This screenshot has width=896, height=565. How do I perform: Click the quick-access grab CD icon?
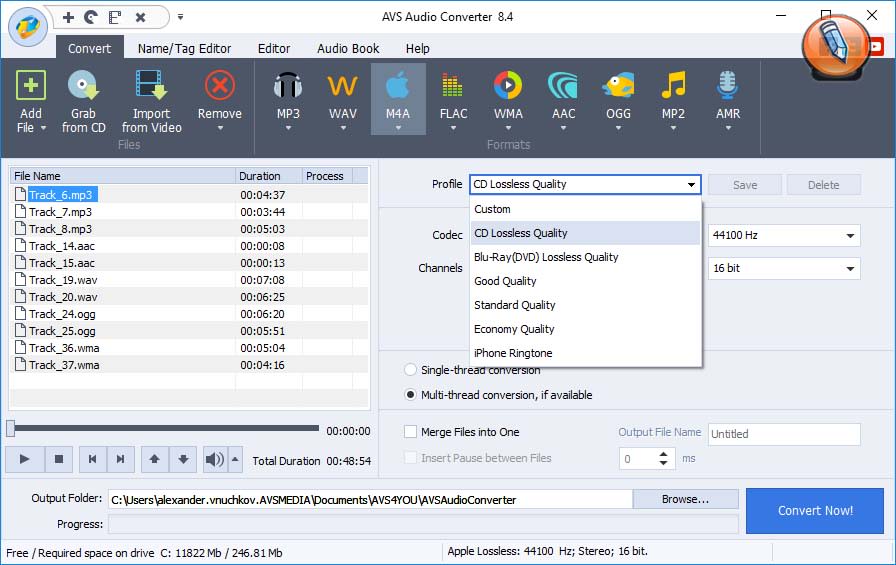[91, 17]
